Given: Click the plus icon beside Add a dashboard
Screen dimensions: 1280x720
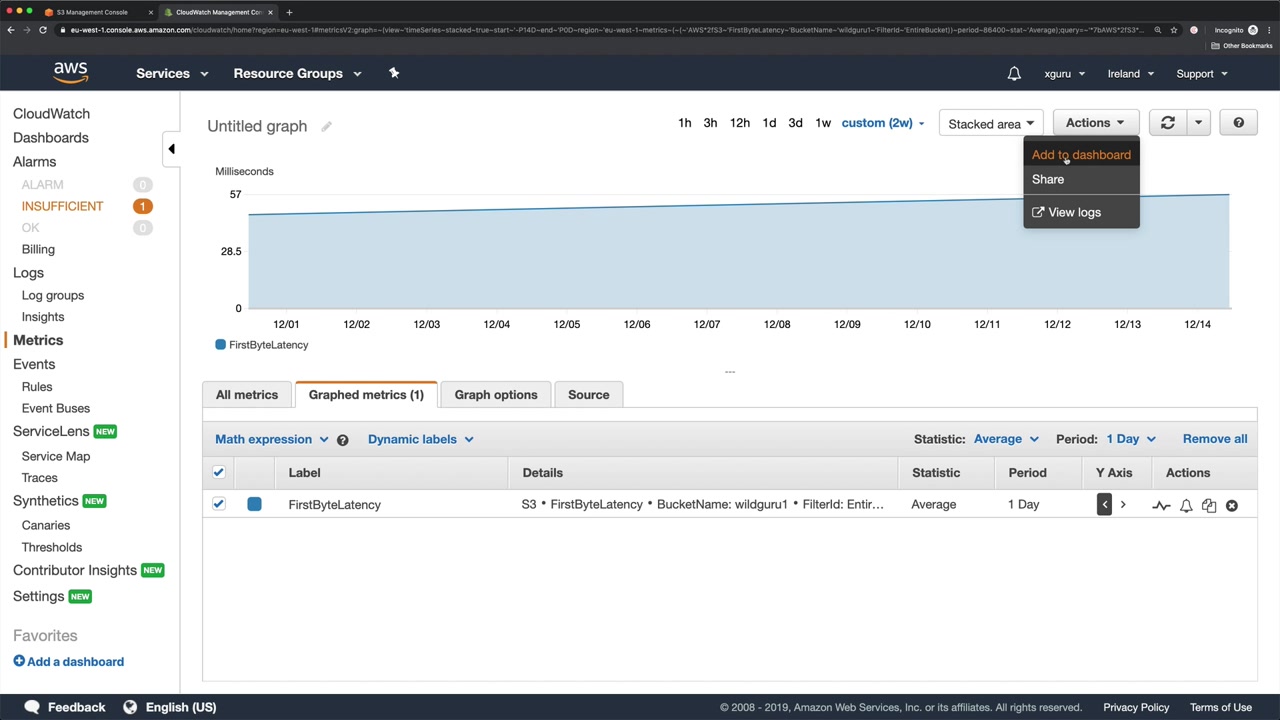Looking at the screenshot, I should pos(19,661).
